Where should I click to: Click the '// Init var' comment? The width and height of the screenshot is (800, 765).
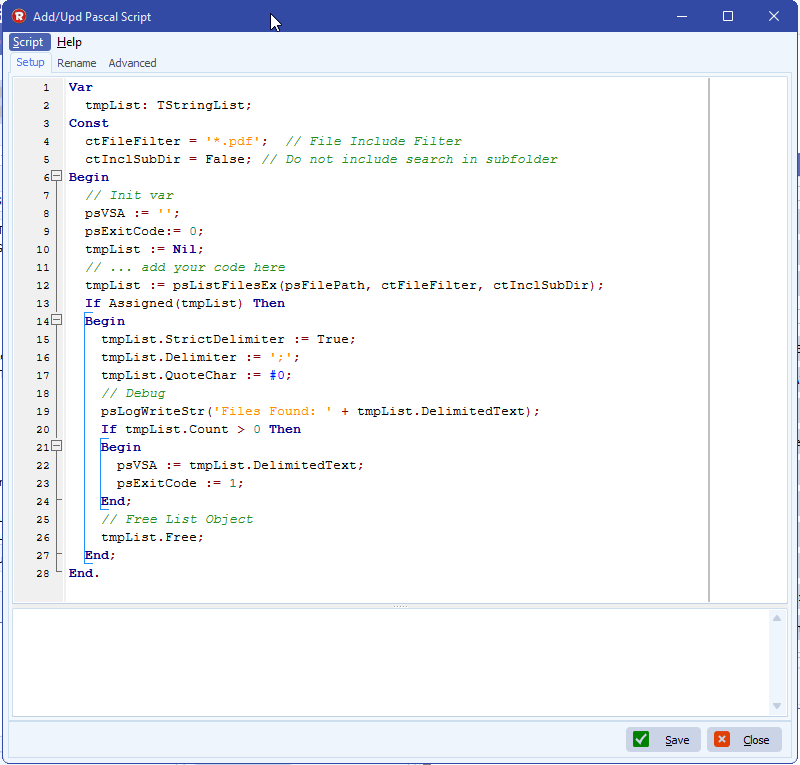130,195
